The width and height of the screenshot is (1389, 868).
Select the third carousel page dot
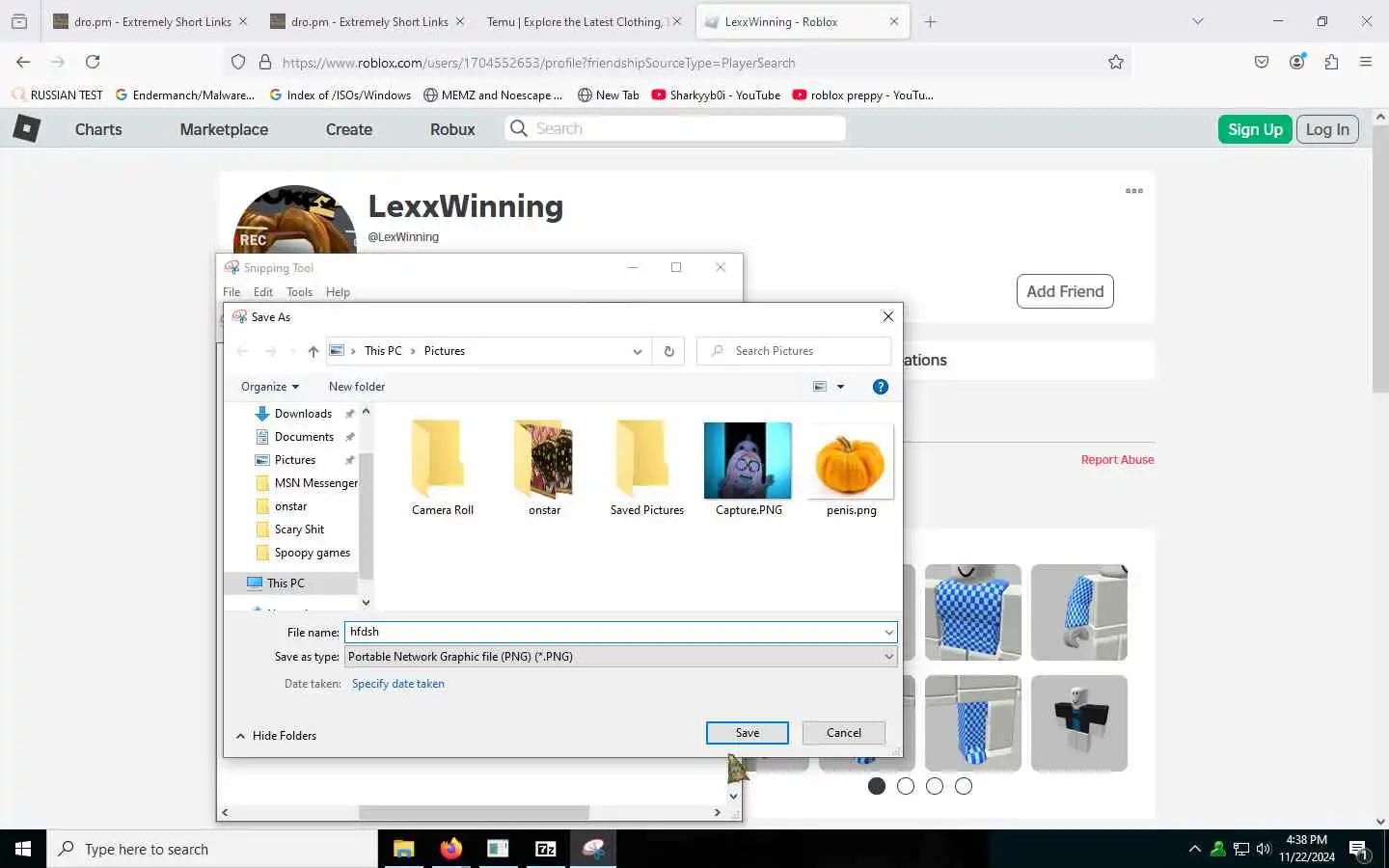click(x=935, y=786)
